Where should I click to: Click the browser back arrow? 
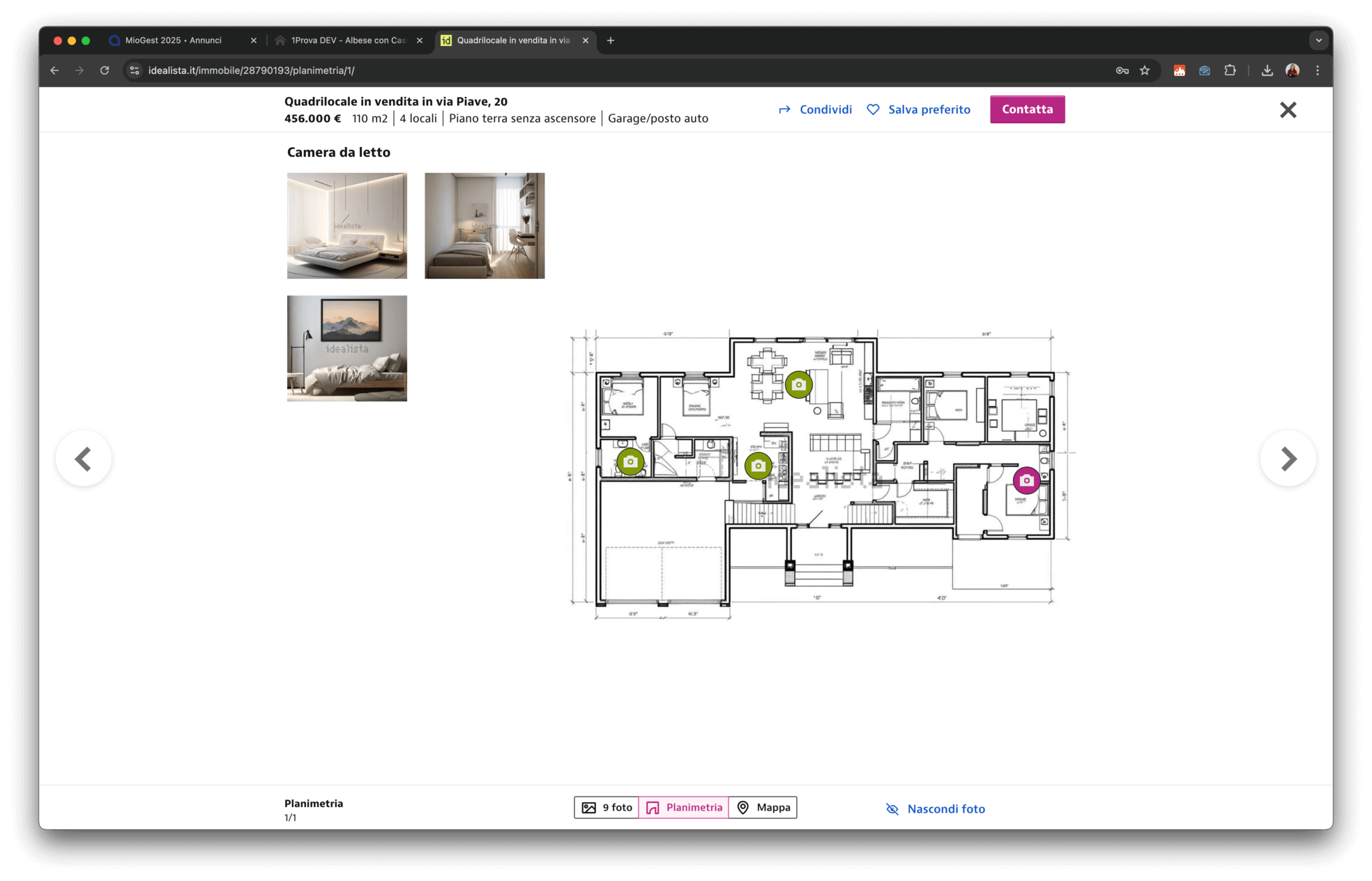click(54, 70)
